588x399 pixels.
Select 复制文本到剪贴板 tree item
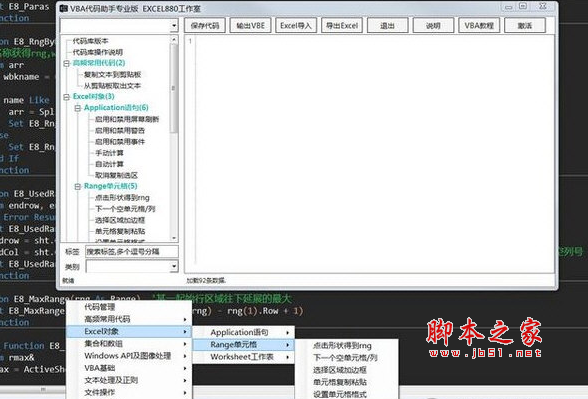click(112, 75)
